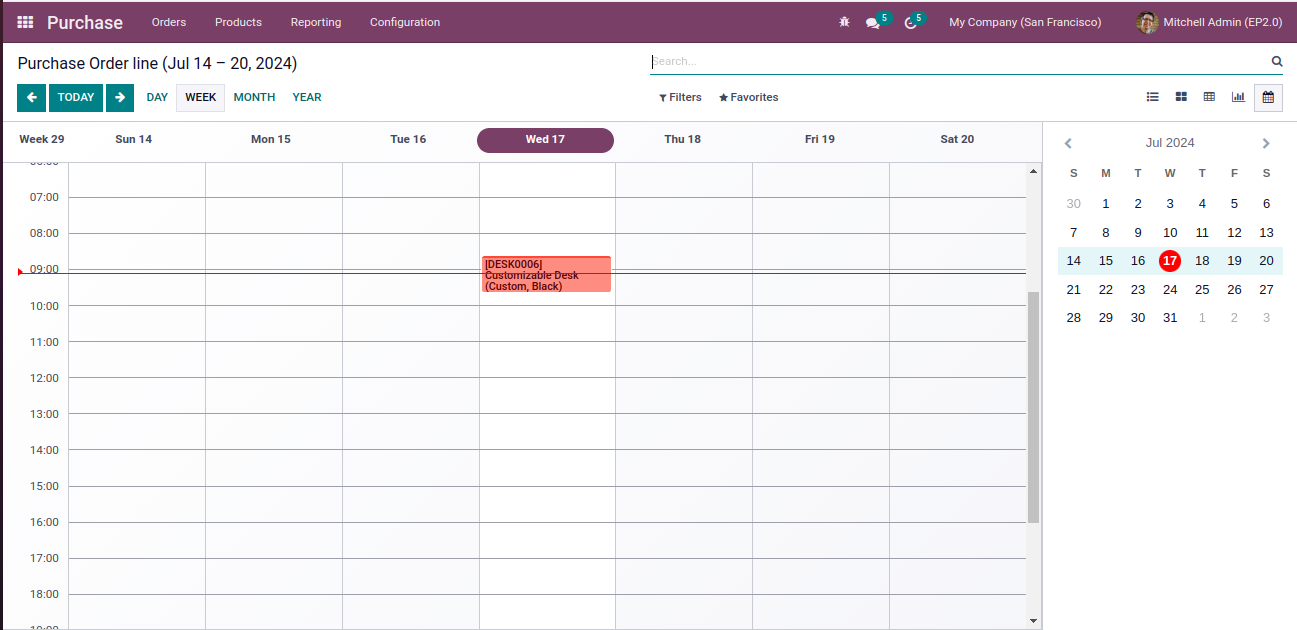Click the Purchase app title
Screen dimensions: 1297x630
coord(85,22)
